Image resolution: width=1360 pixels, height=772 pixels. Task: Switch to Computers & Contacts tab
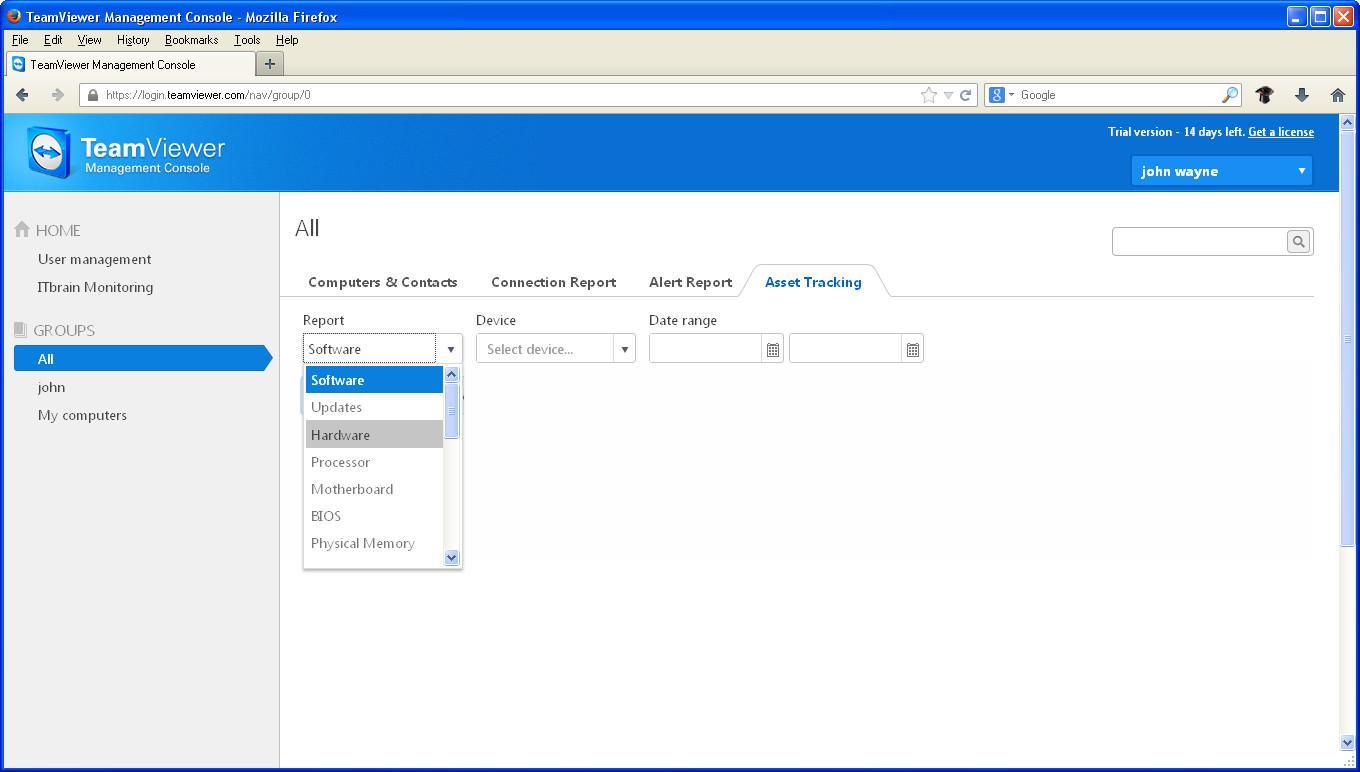click(382, 282)
